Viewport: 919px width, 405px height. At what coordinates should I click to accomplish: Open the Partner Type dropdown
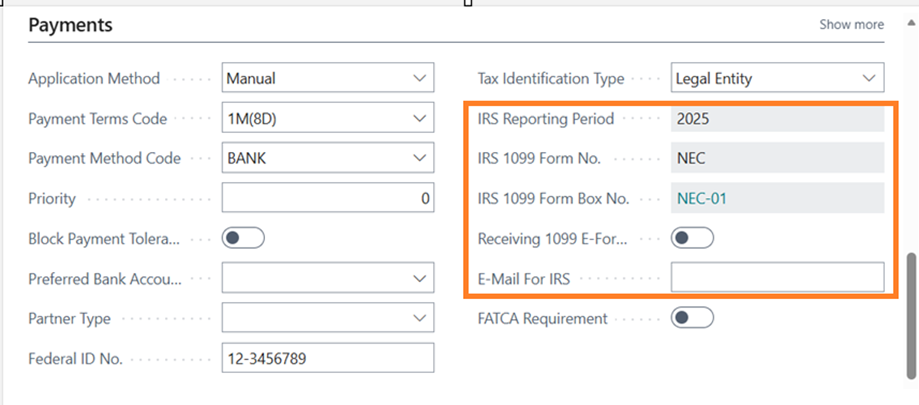click(x=418, y=318)
